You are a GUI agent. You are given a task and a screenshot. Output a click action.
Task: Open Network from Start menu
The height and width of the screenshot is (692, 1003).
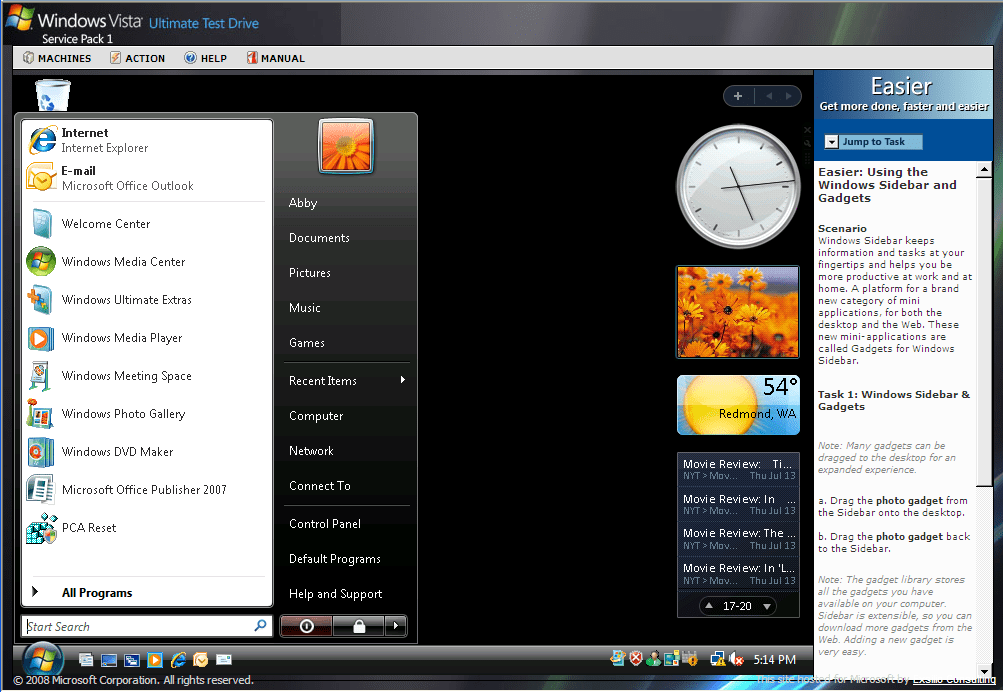[x=346, y=451]
